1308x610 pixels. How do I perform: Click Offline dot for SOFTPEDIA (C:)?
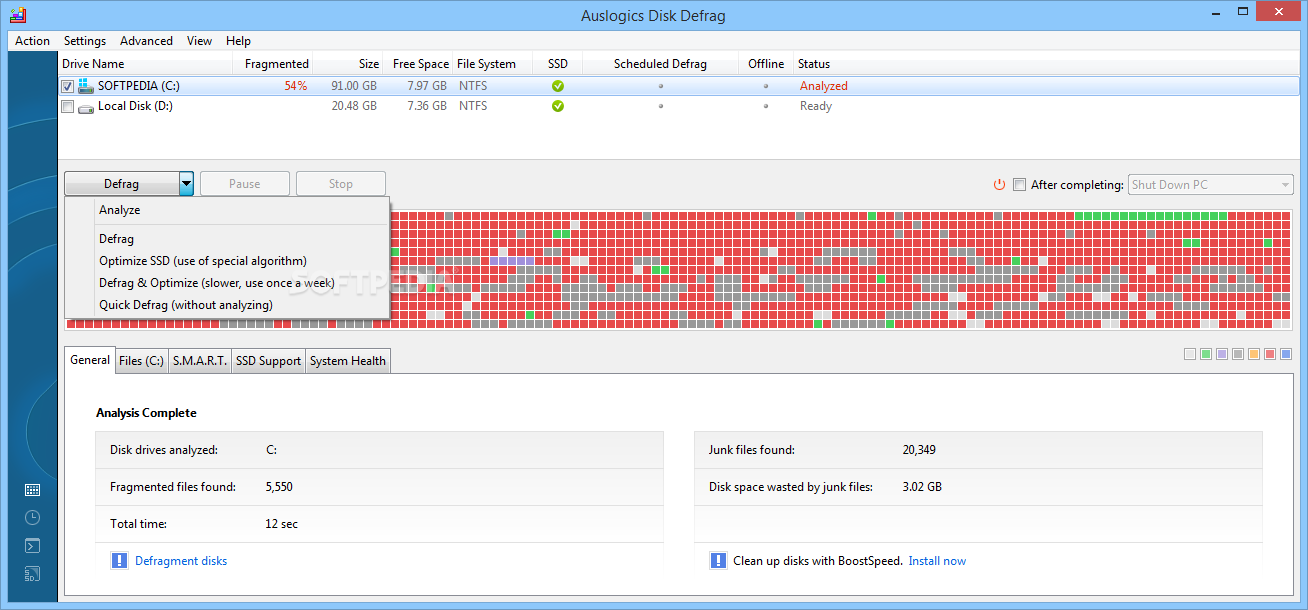click(766, 86)
